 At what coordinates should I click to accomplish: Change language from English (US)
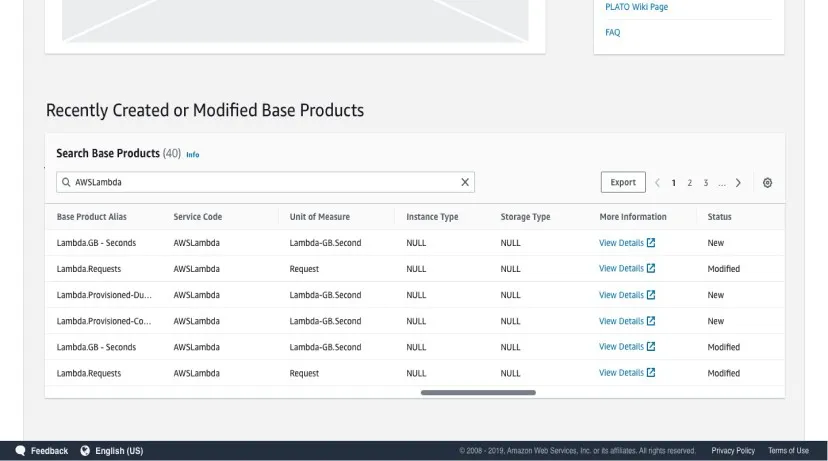119,450
